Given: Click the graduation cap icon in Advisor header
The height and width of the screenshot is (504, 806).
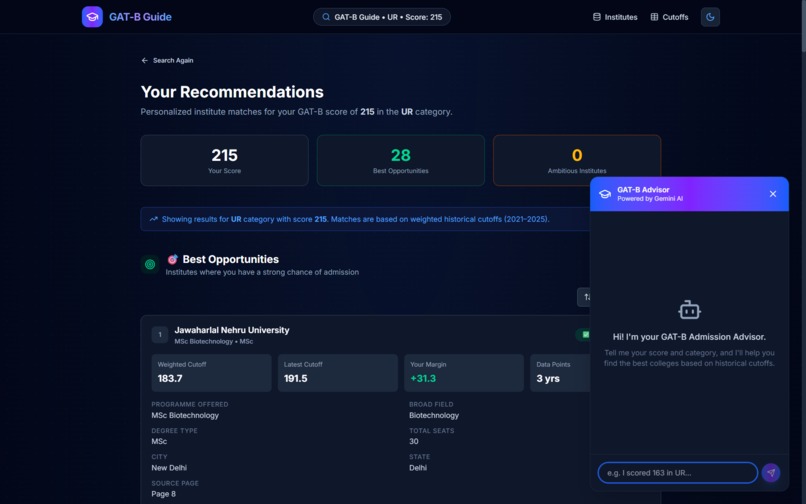Looking at the screenshot, I should pos(605,194).
